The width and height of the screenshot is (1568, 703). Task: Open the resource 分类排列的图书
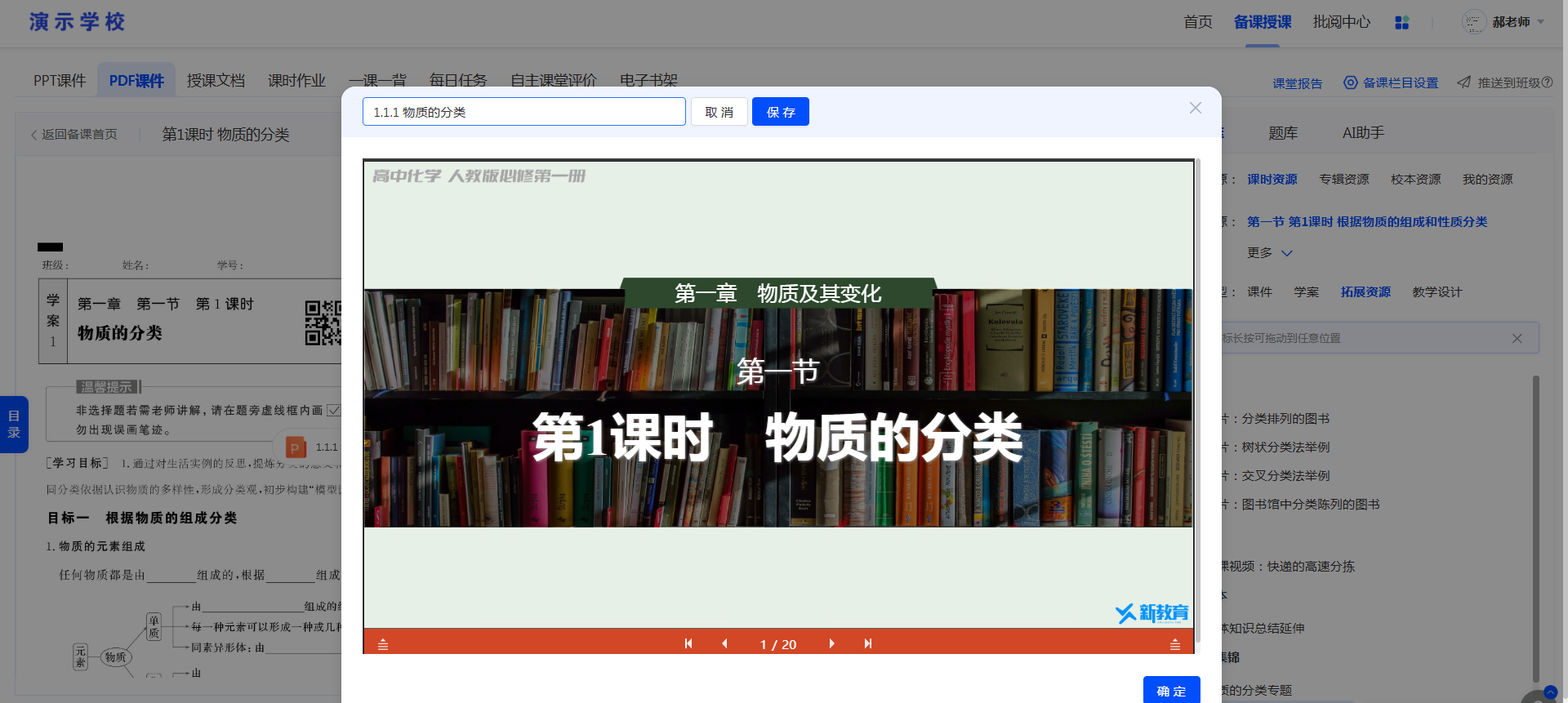[1285, 418]
